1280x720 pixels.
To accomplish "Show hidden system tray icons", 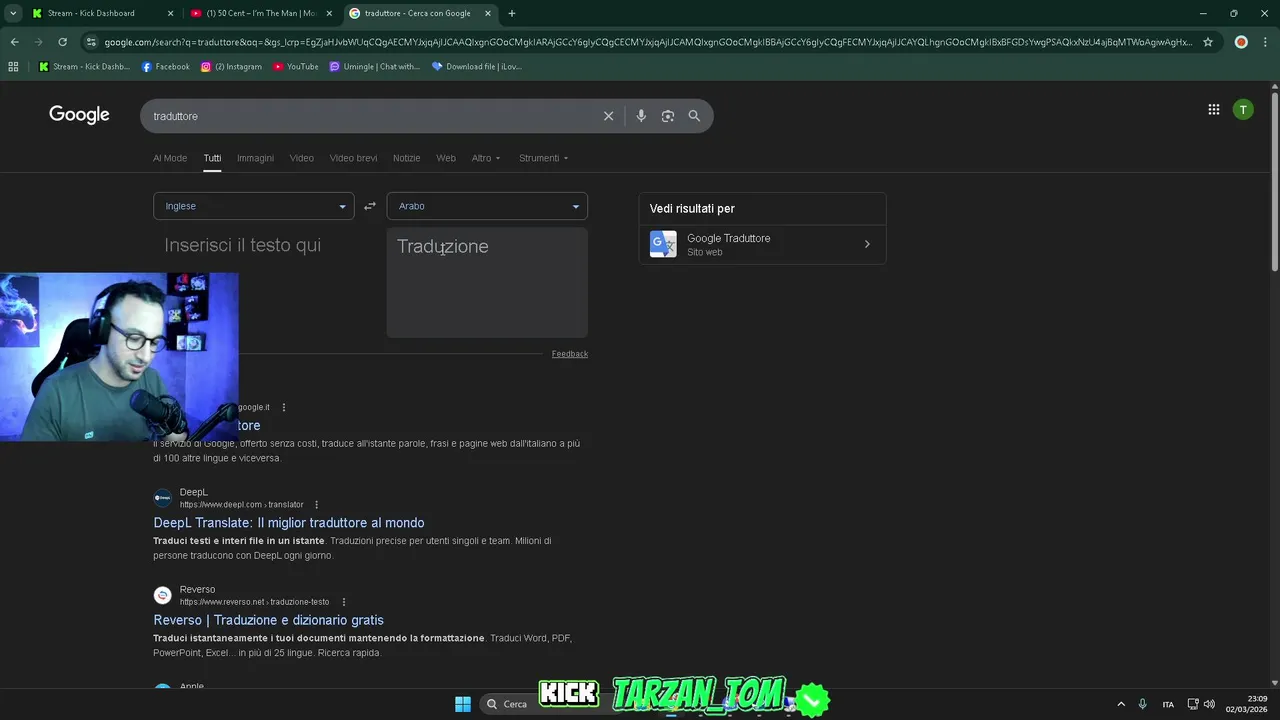I will 1121,704.
